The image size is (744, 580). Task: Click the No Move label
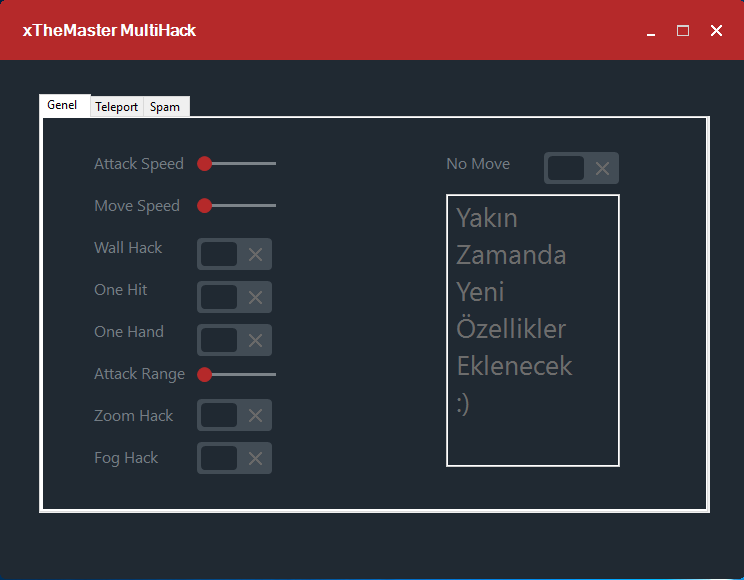coord(478,164)
